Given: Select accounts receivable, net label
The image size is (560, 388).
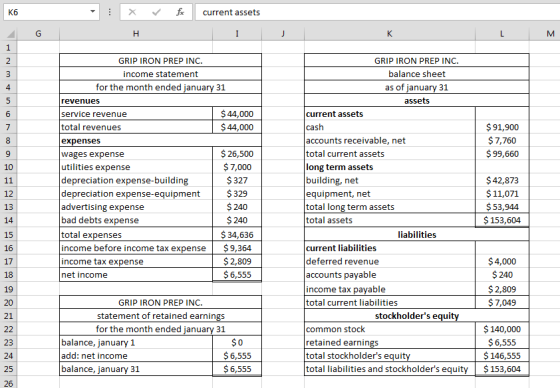Looking at the screenshot, I should pos(390,140).
